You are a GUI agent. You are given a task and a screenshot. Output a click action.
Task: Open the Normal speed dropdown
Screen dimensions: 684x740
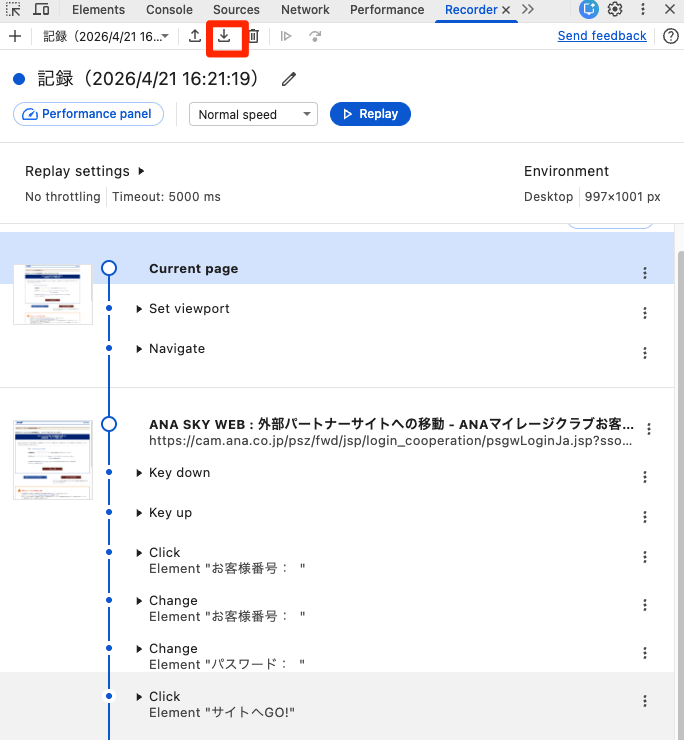[x=253, y=114]
